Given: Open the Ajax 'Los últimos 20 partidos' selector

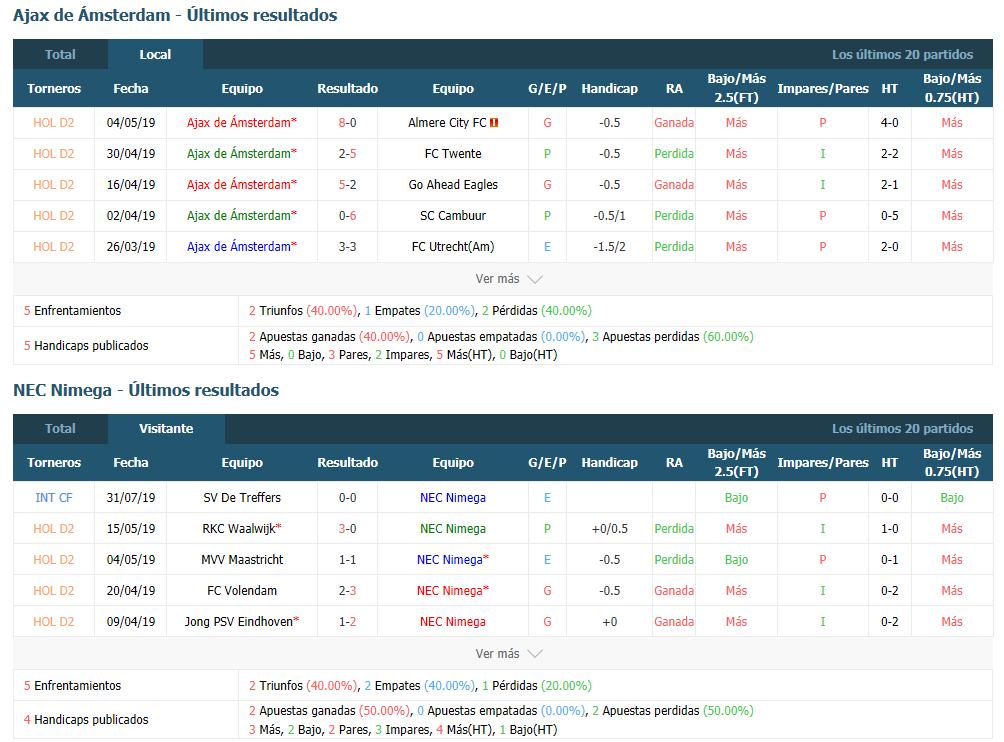Looking at the screenshot, I should pos(902,54).
